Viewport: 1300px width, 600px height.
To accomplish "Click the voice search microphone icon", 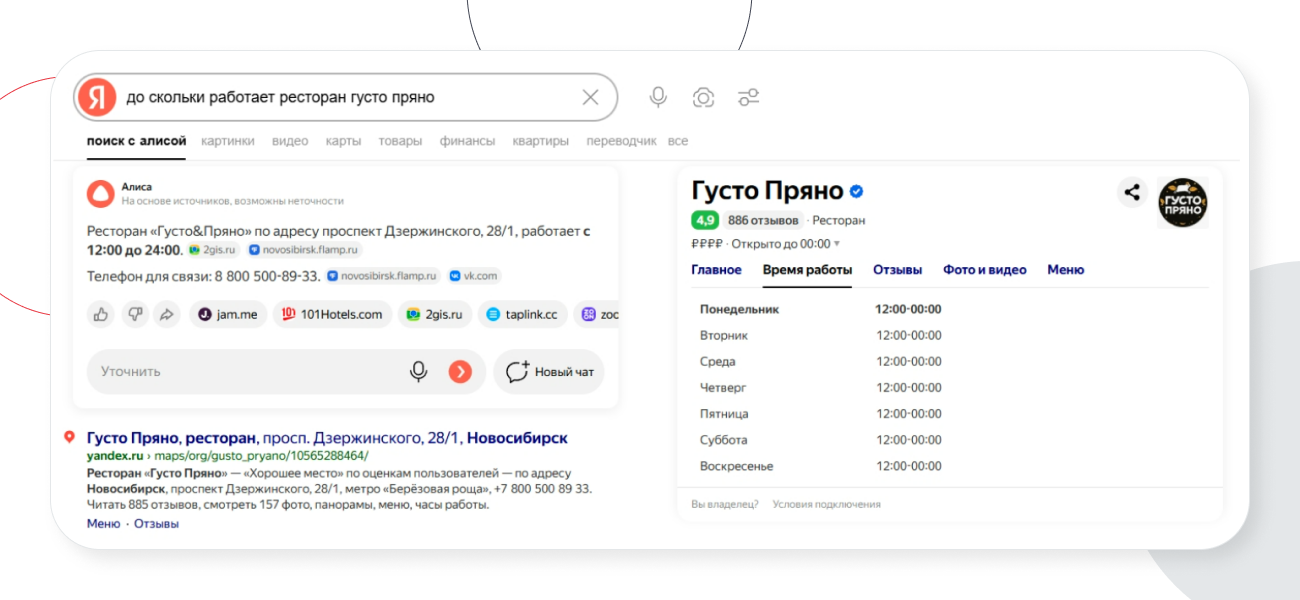I will coord(658,97).
